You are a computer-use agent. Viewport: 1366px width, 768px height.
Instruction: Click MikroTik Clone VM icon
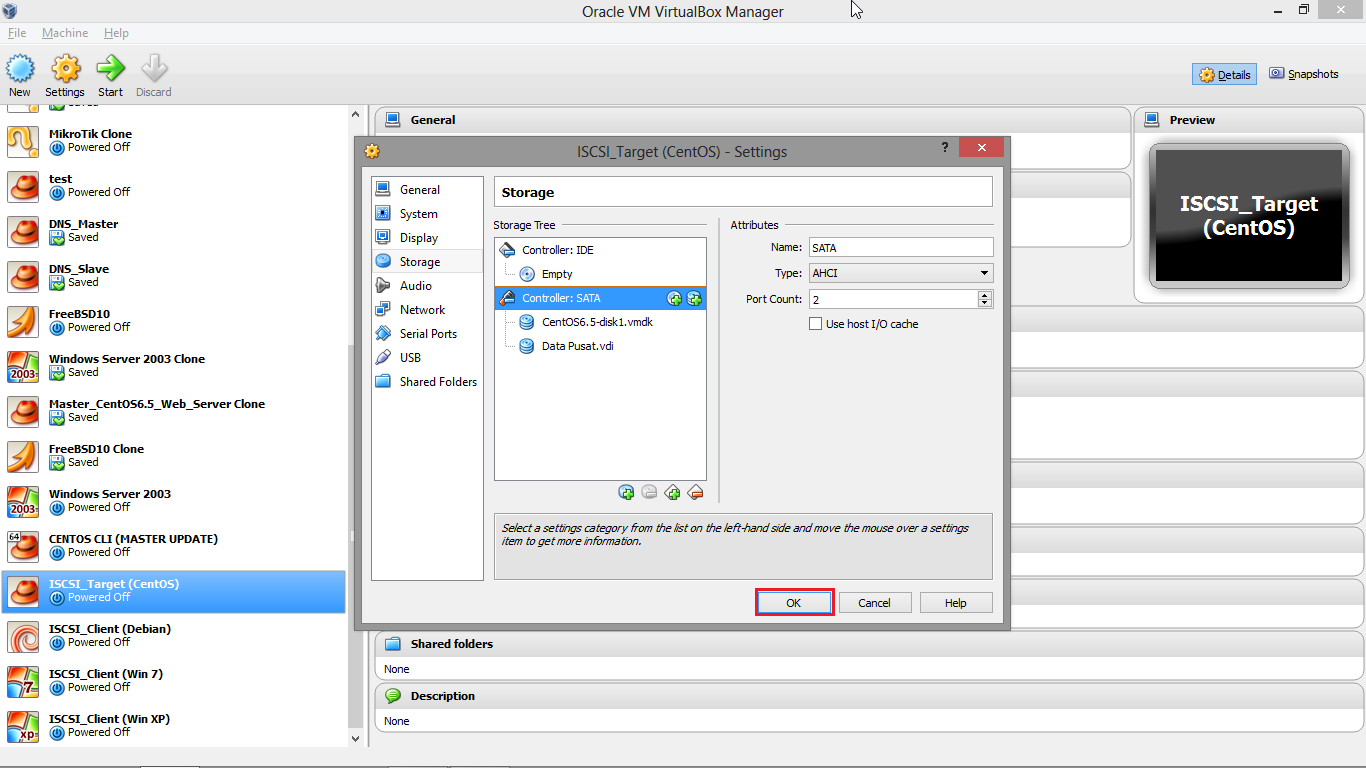tap(23, 141)
